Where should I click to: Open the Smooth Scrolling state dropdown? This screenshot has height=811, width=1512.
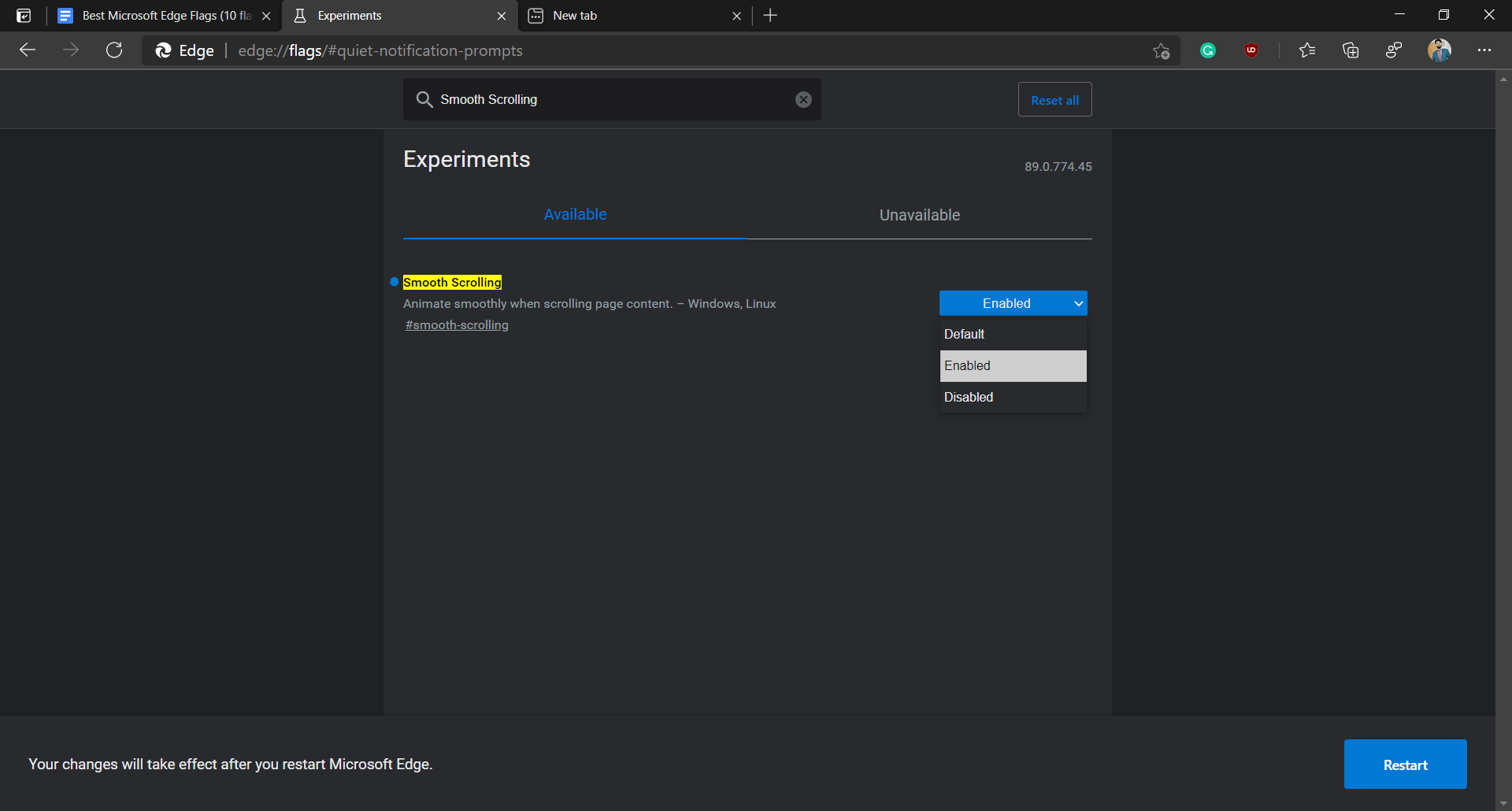pos(1013,303)
